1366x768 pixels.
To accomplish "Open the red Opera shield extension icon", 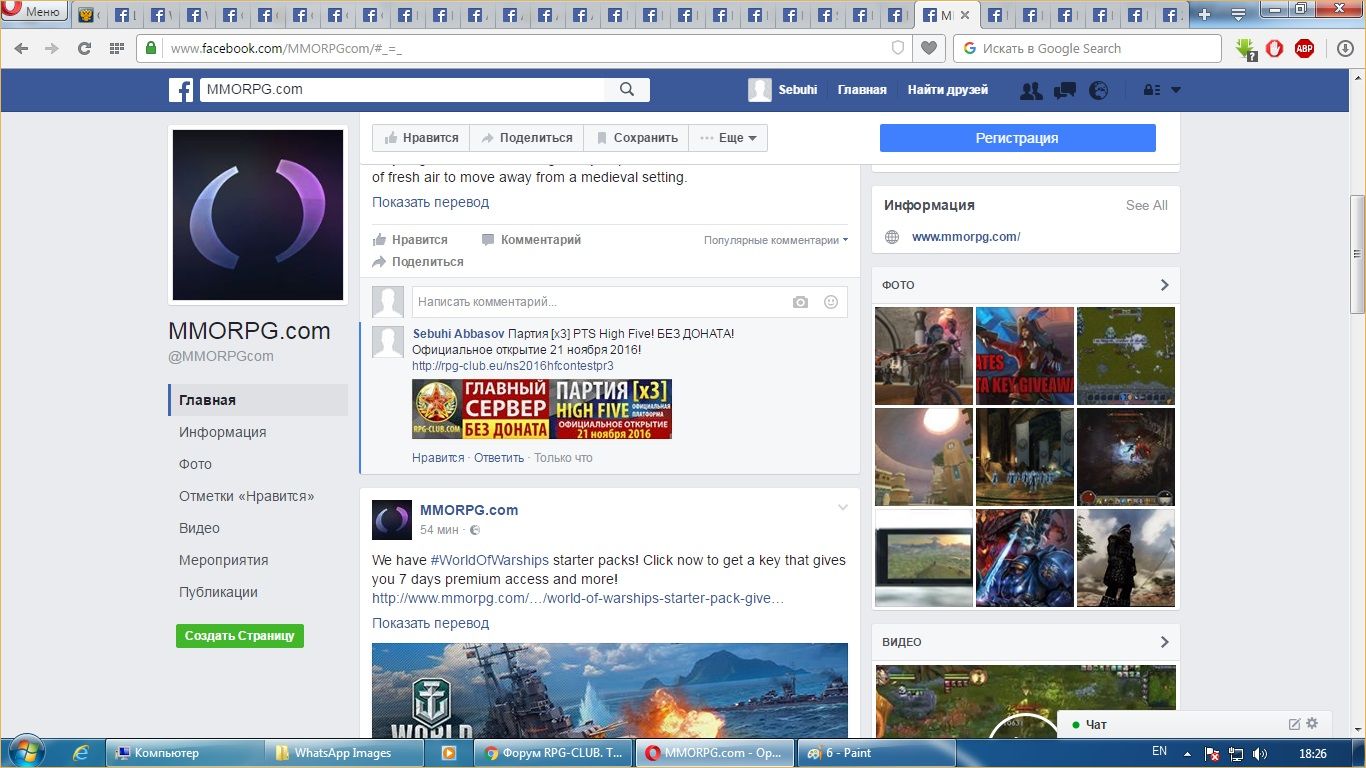I will (x=1274, y=48).
